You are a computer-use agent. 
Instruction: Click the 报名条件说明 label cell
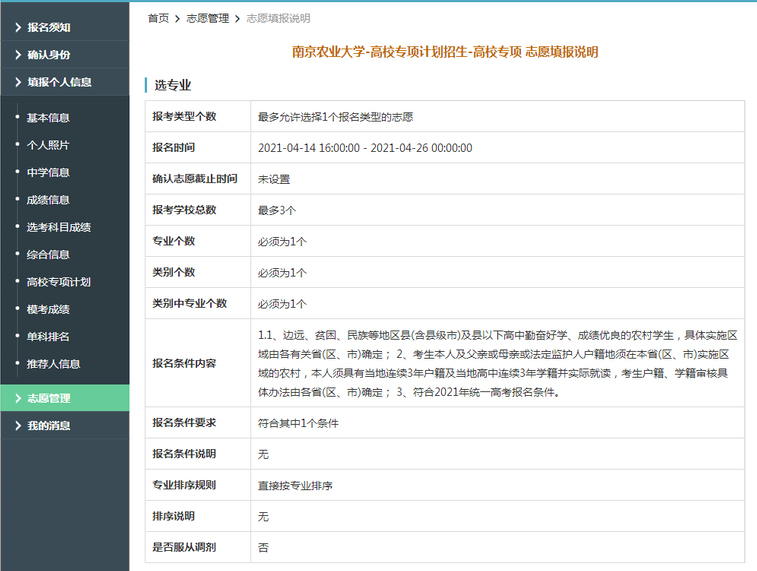(198, 454)
